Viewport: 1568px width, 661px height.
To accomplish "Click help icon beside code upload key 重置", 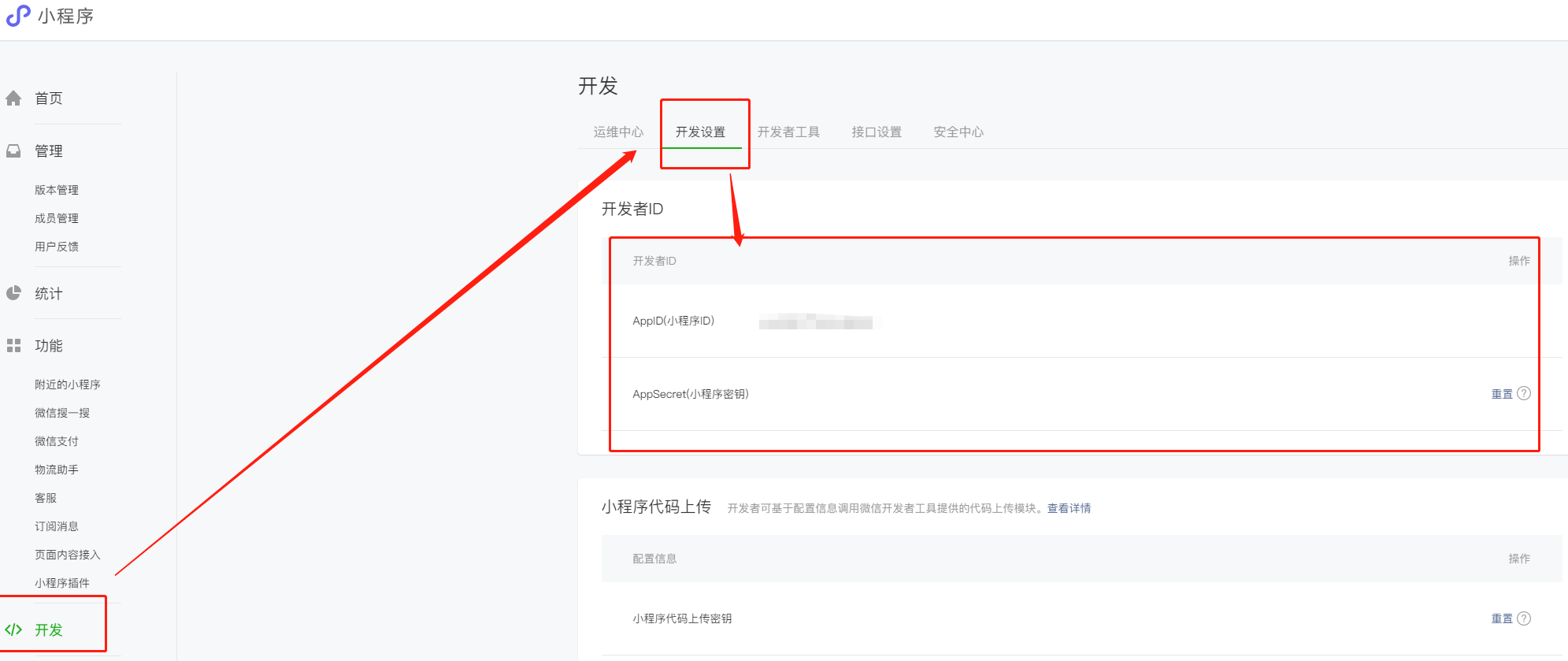I will [1524, 618].
